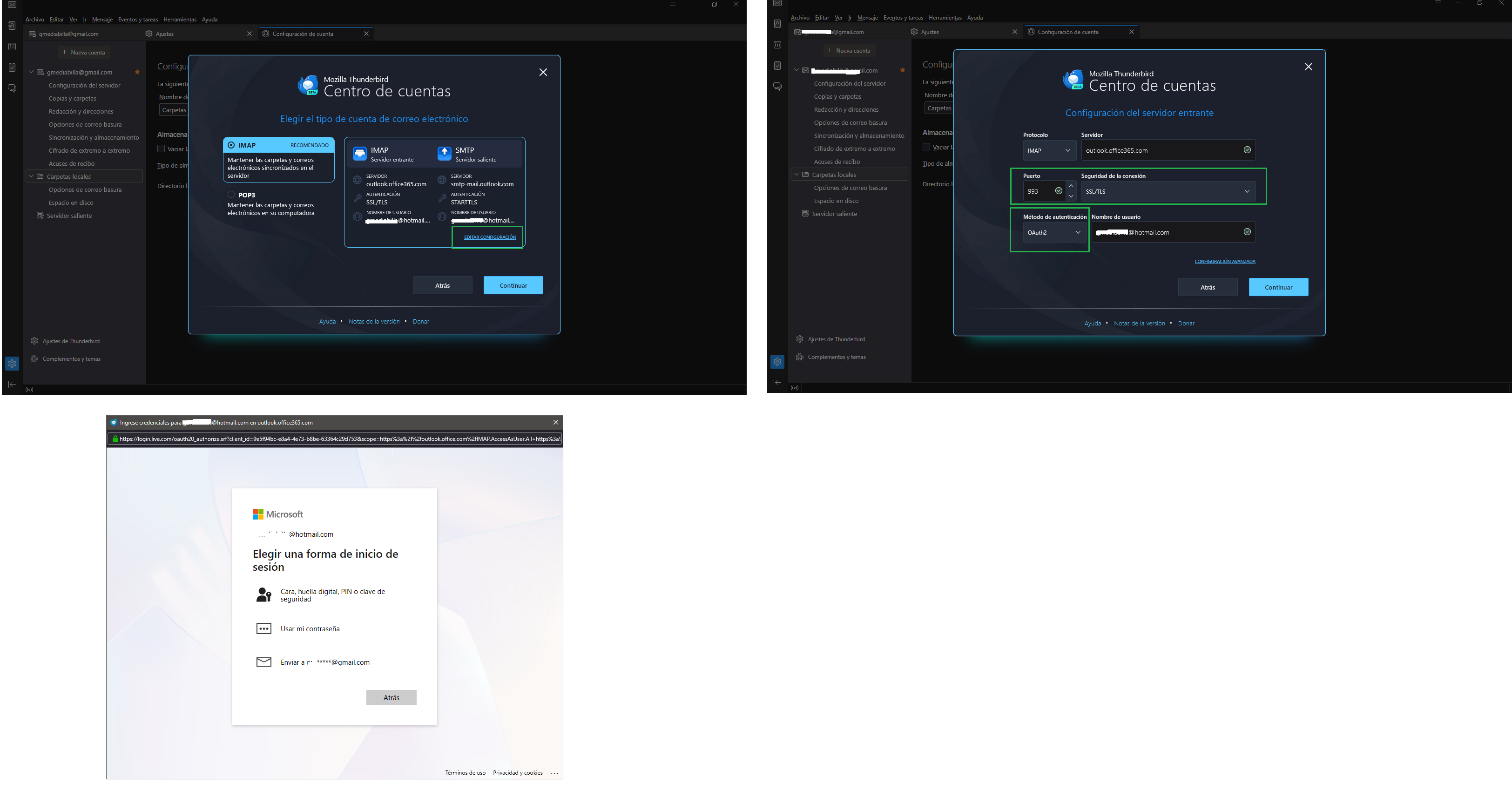Click Atrás button in Microsoft login window
Screen dimensions: 1512x797
391,697
